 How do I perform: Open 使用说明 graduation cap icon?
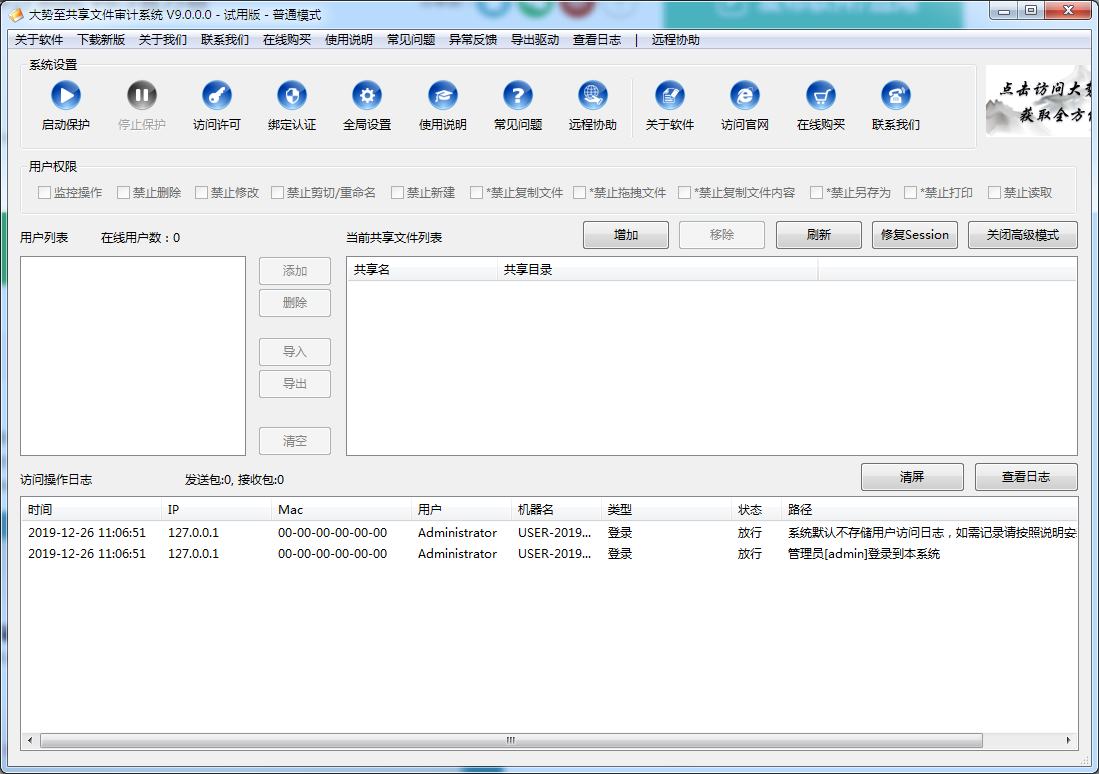443,95
